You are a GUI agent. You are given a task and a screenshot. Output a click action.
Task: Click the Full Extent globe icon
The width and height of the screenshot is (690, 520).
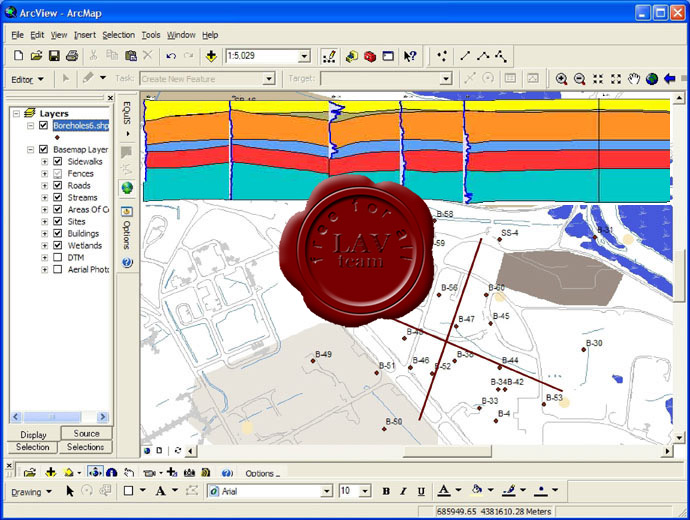[x=652, y=79]
